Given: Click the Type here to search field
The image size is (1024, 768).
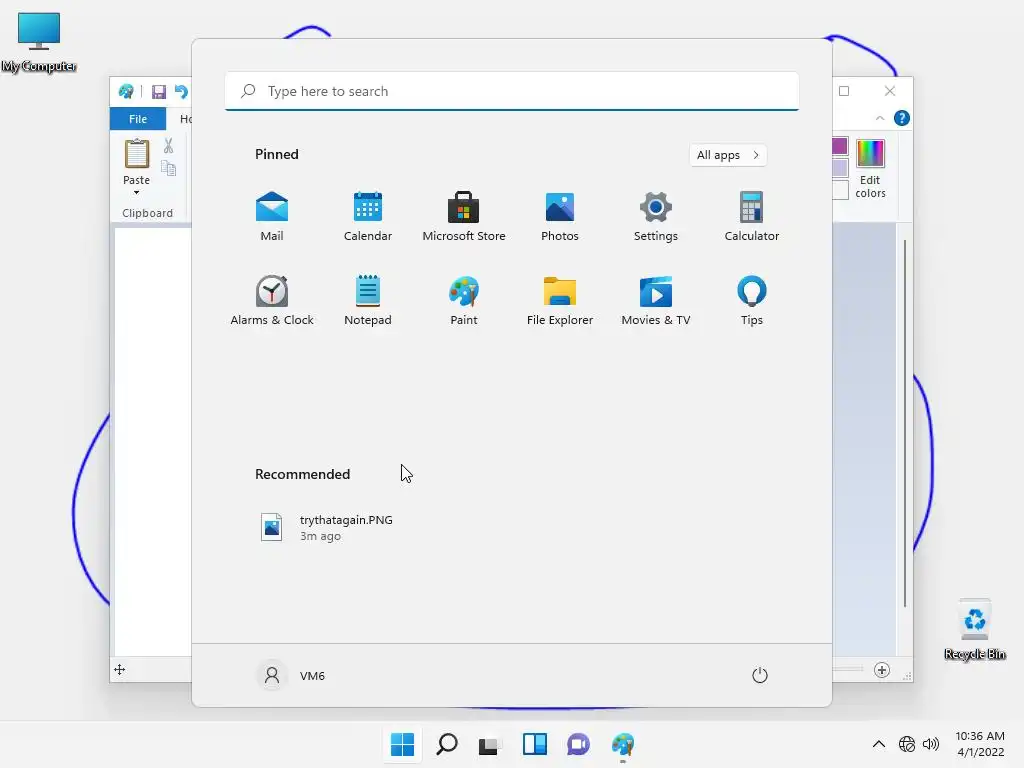Looking at the screenshot, I should [x=511, y=91].
